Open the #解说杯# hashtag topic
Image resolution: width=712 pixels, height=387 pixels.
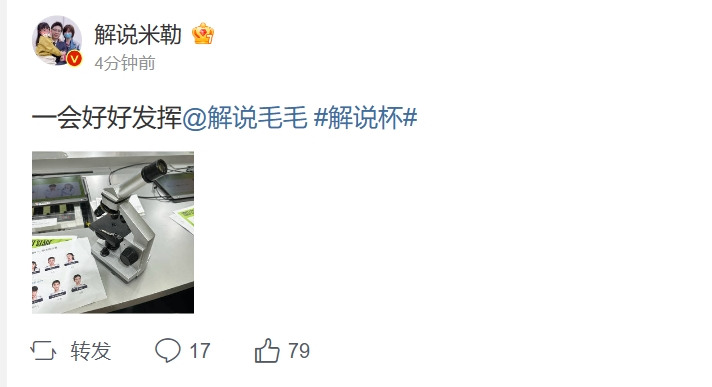(365, 118)
